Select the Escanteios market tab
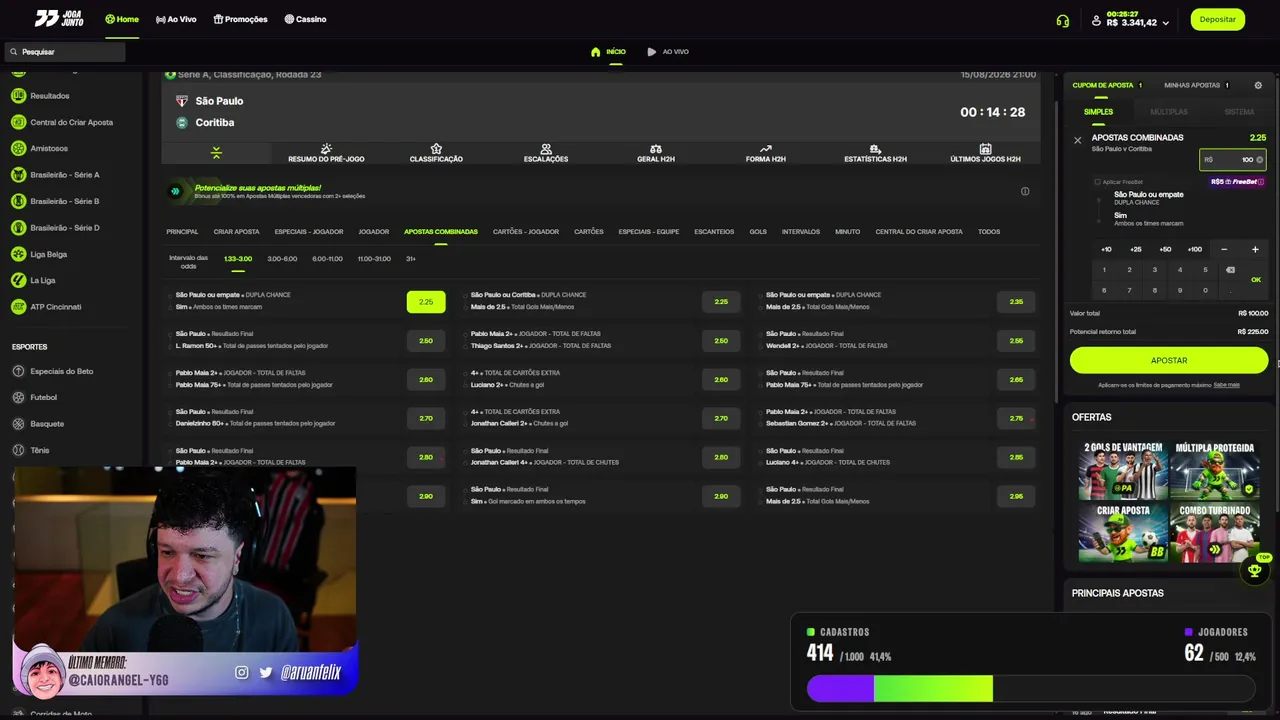Image resolution: width=1280 pixels, height=720 pixels. tap(714, 232)
